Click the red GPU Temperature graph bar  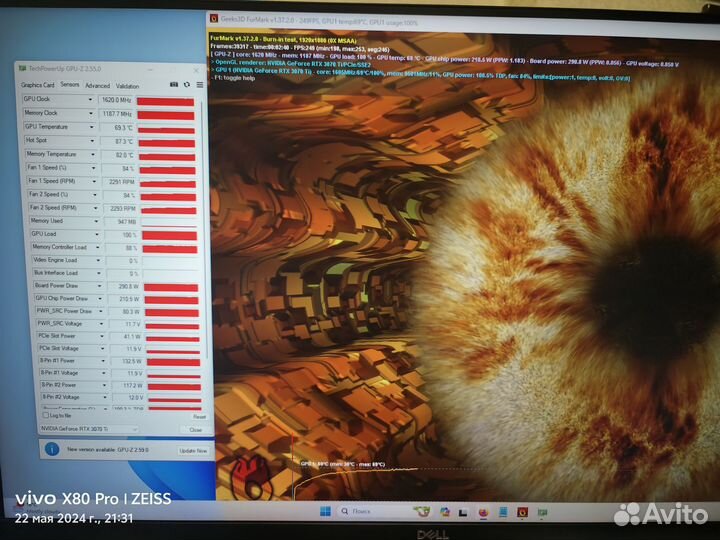coord(166,130)
